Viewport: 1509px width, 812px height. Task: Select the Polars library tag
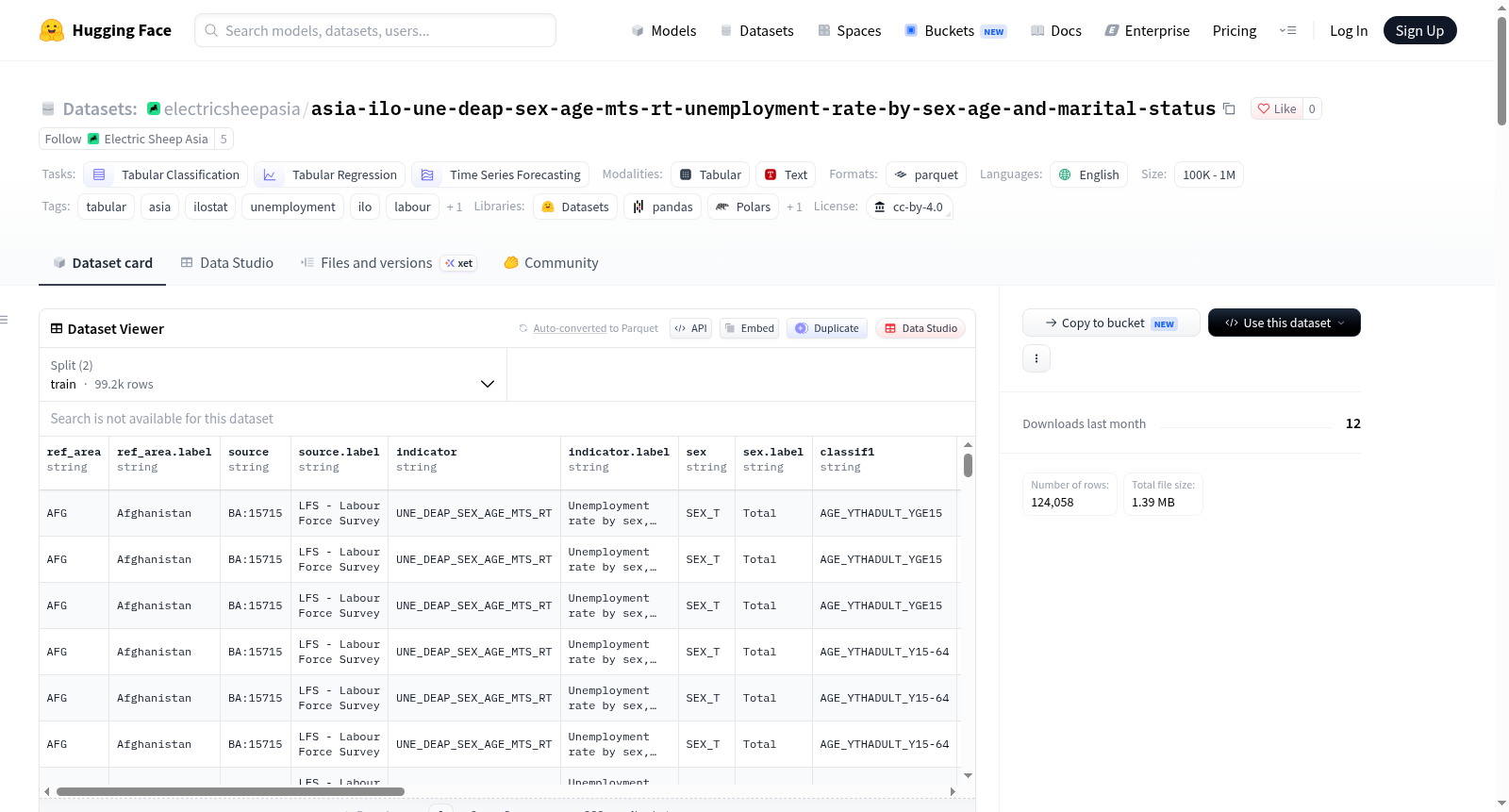743,207
